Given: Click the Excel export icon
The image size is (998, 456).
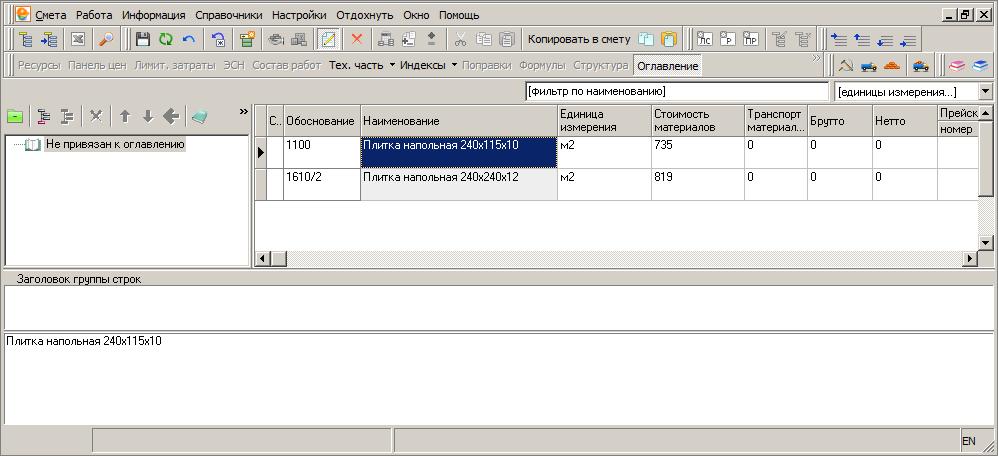Looking at the screenshot, I should [x=78, y=39].
